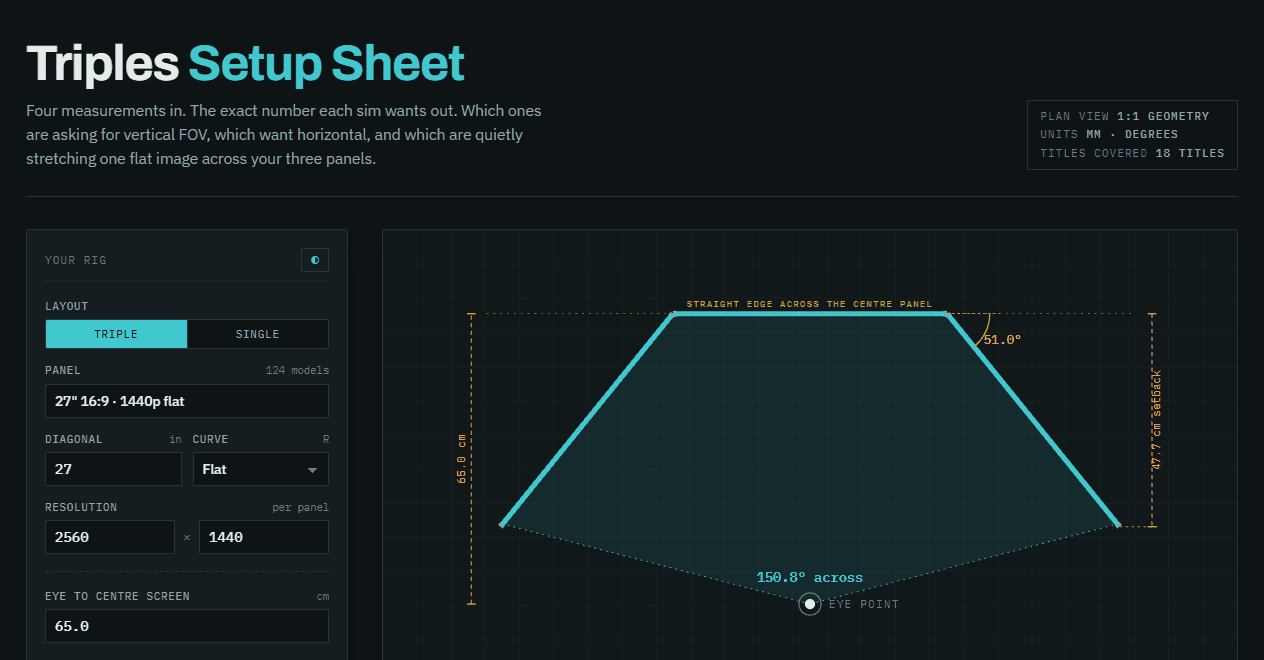
Task: Edit the horizontal resolution field 2560
Action: tap(110, 537)
